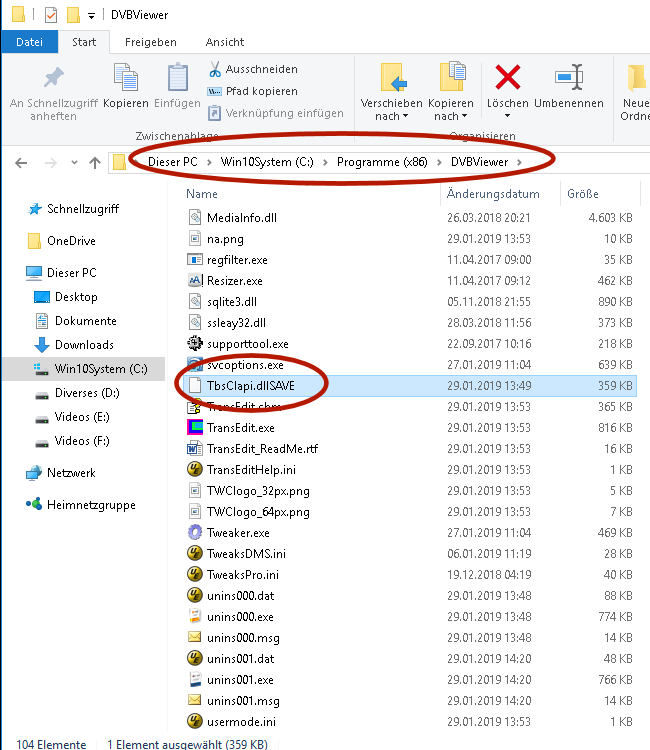Click the Ausschneiden scissors icon
The width and height of the screenshot is (650, 750).
click(215, 69)
